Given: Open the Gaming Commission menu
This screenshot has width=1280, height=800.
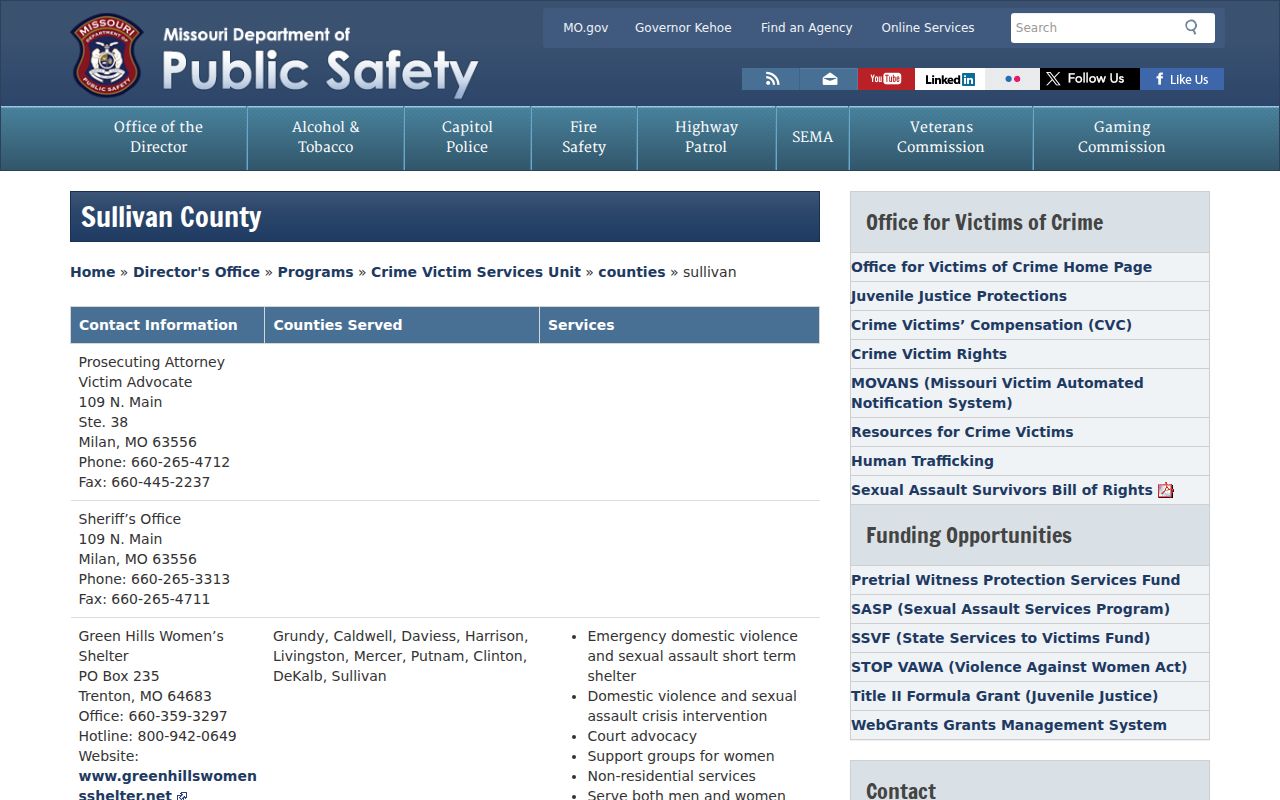Looking at the screenshot, I should [1122, 137].
